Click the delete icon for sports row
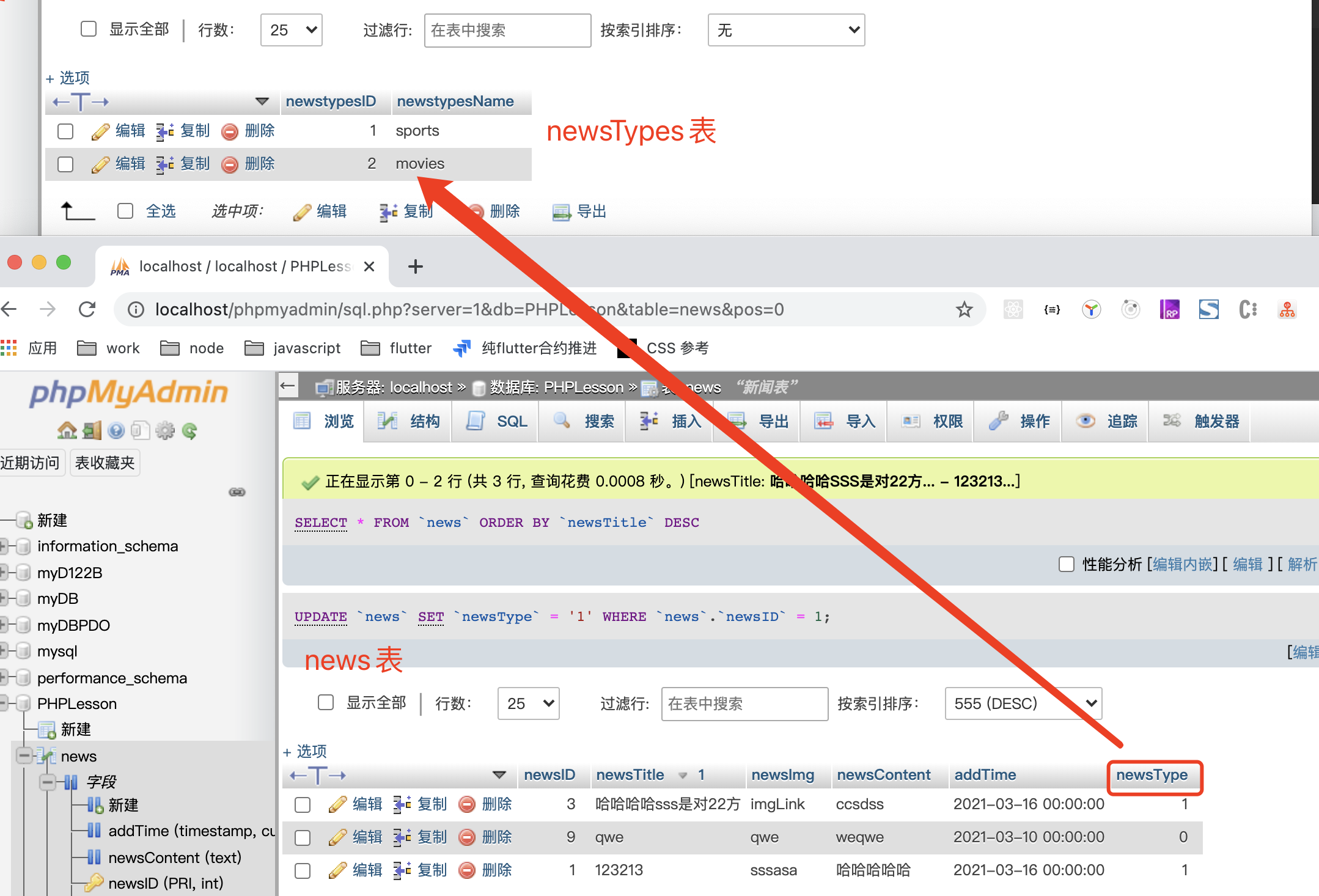Viewport: 1319px width, 896px height. coord(230,131)
